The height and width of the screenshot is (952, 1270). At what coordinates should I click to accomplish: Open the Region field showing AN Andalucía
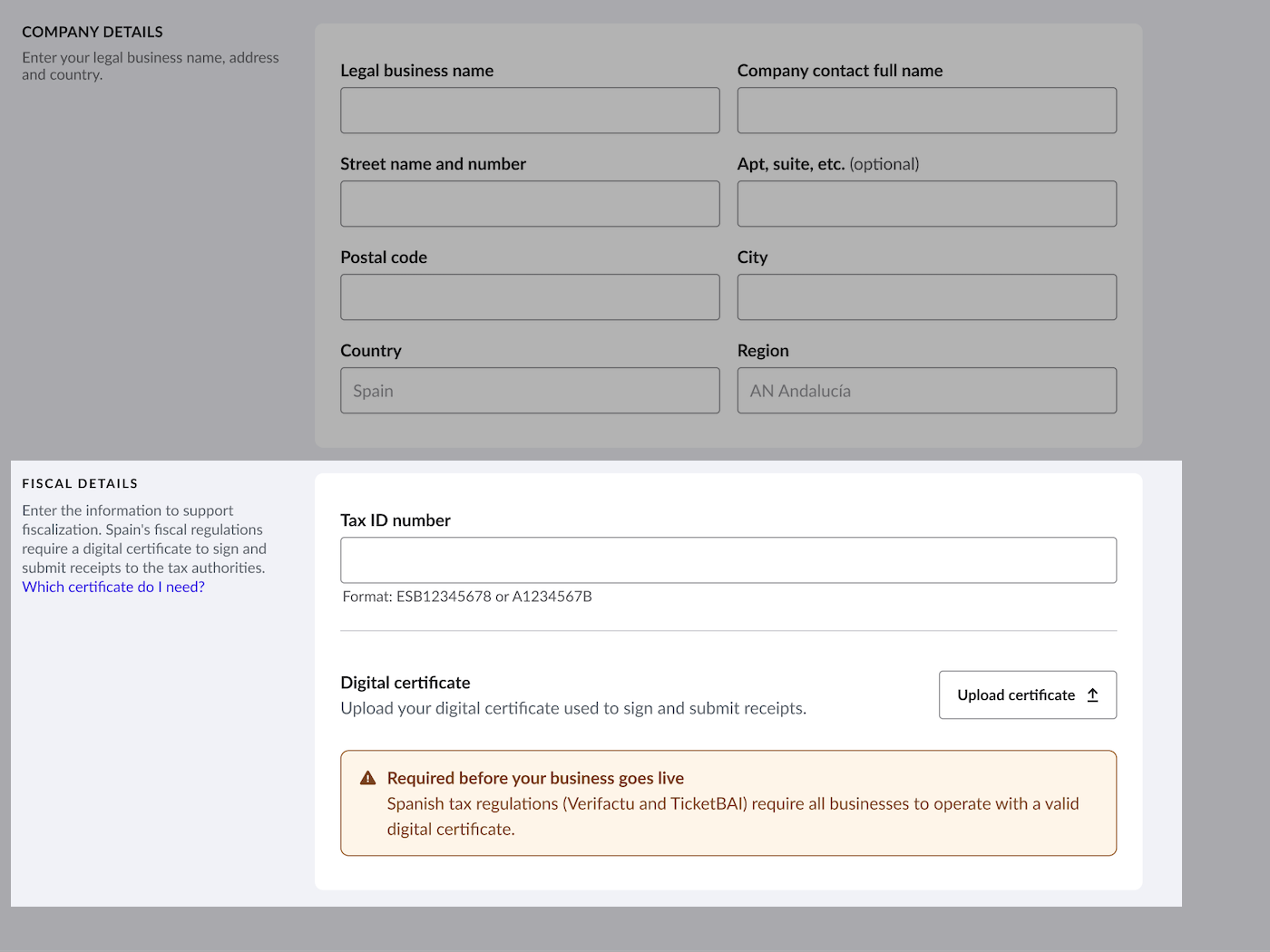click(x=927, y=391)
